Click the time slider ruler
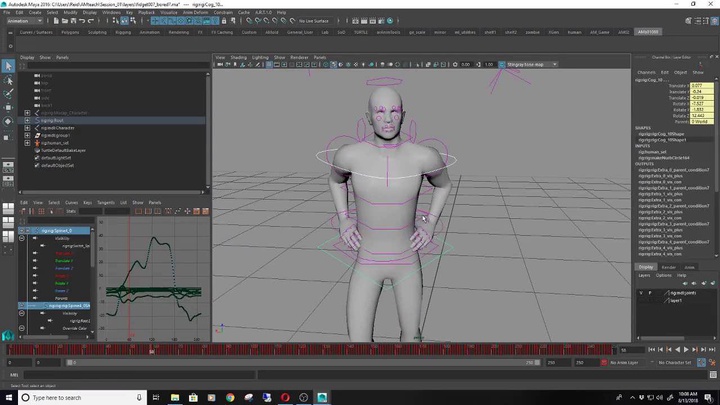720x405 pixels. coord(300,350)
